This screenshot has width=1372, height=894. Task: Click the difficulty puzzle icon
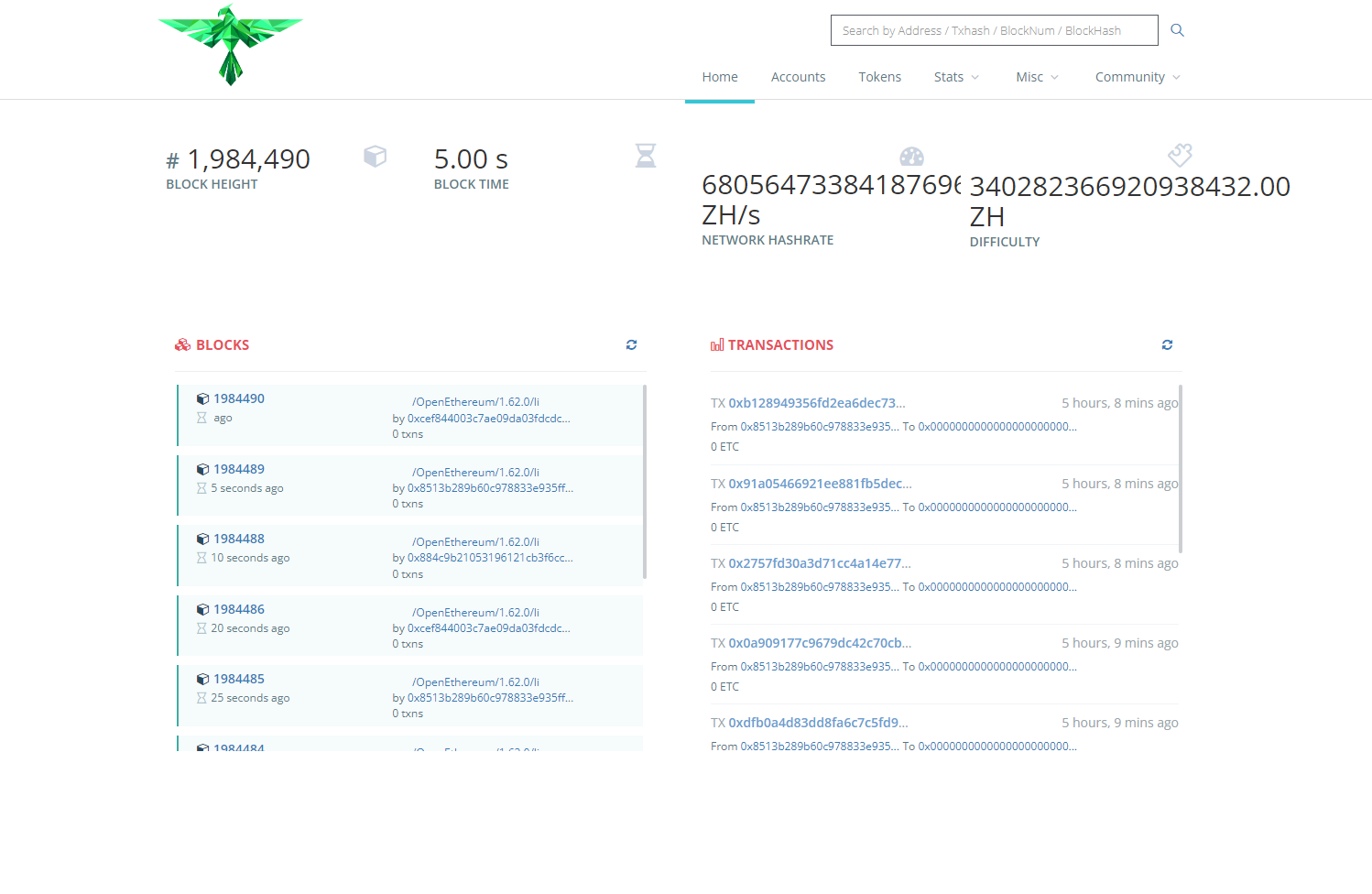tap(1180, 155)
